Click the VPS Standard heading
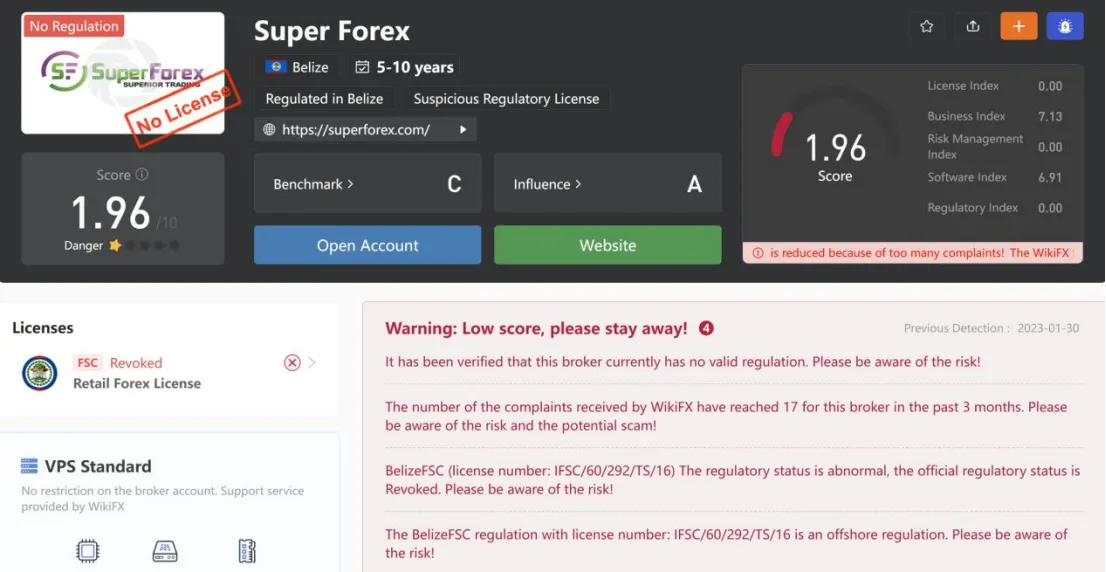The width and height of the screenshot is (1106, 572). coord(98,466)
